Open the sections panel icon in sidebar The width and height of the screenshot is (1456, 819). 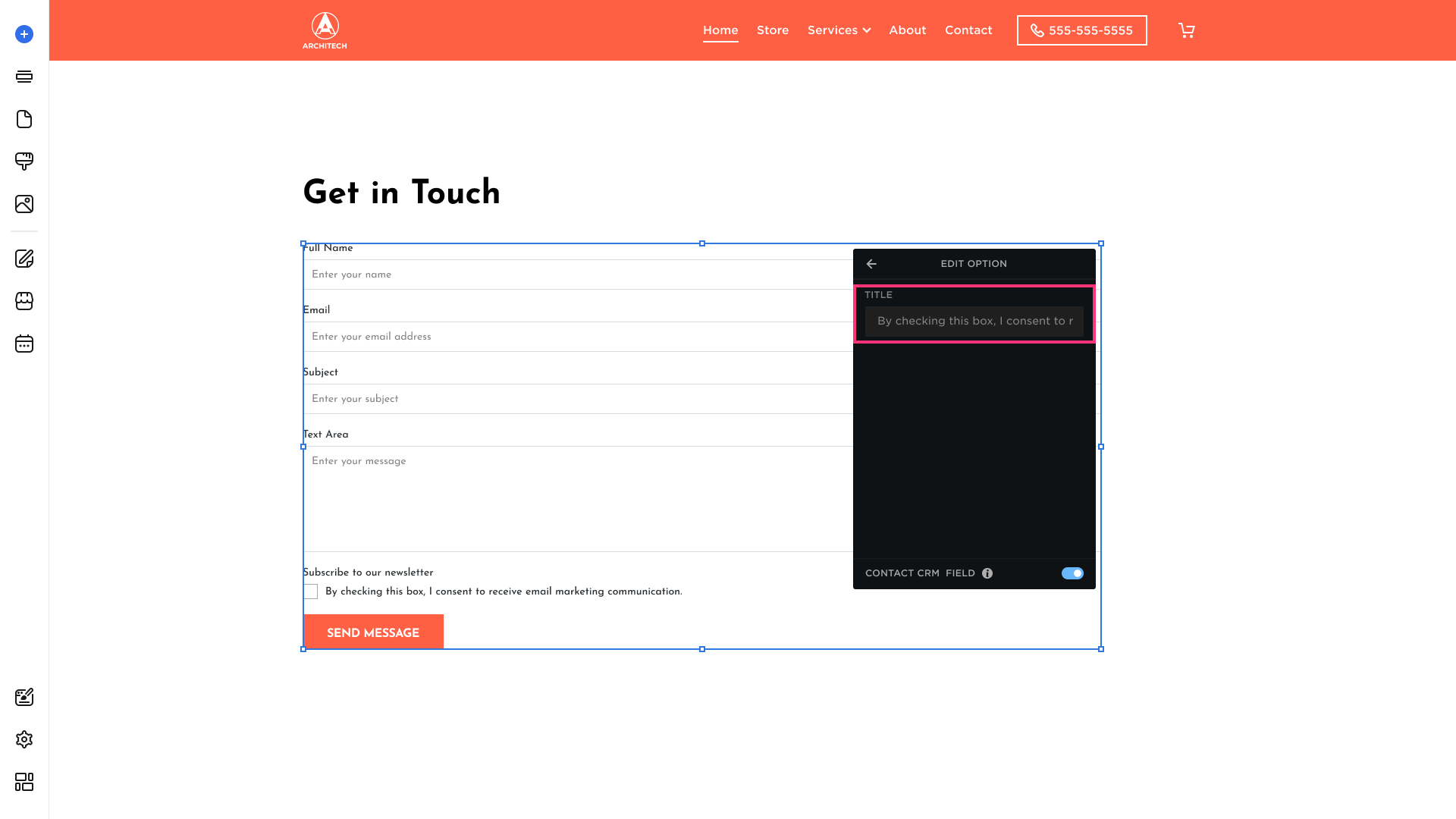click(24, 77)
